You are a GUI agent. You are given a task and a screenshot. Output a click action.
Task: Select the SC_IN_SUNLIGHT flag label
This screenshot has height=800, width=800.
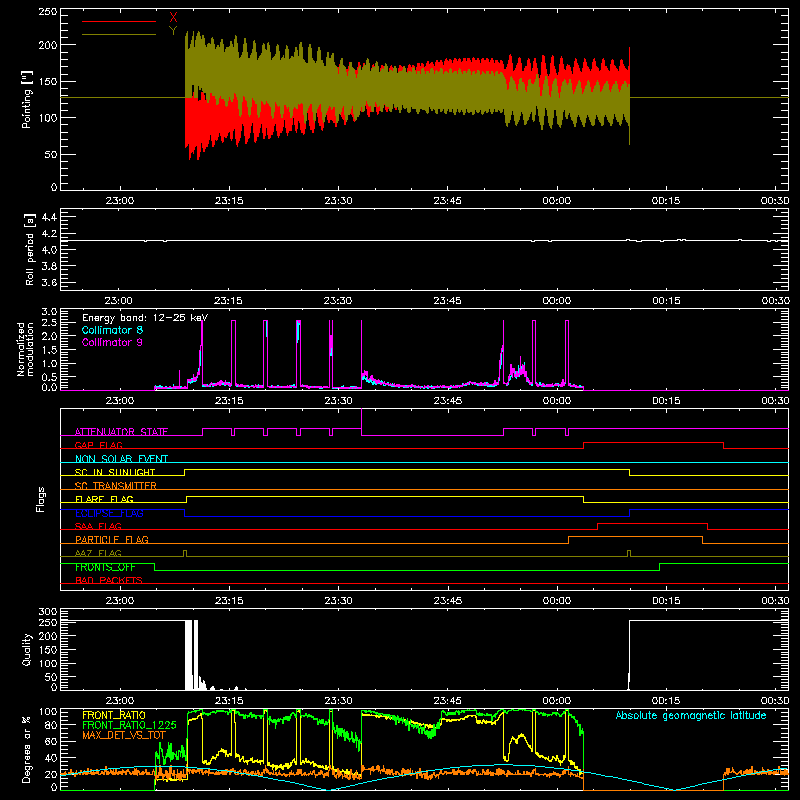pos(115,472)
